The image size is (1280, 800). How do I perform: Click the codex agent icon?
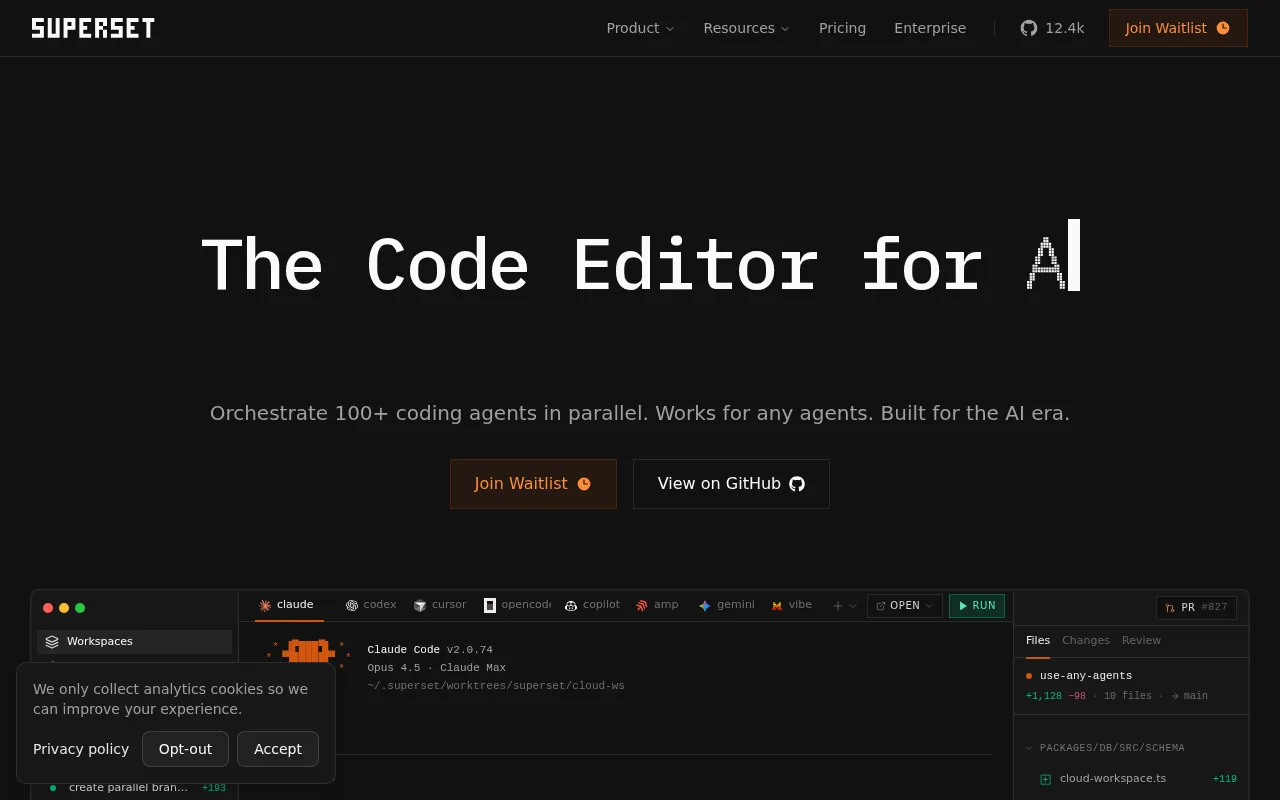(x=352, y=605)
